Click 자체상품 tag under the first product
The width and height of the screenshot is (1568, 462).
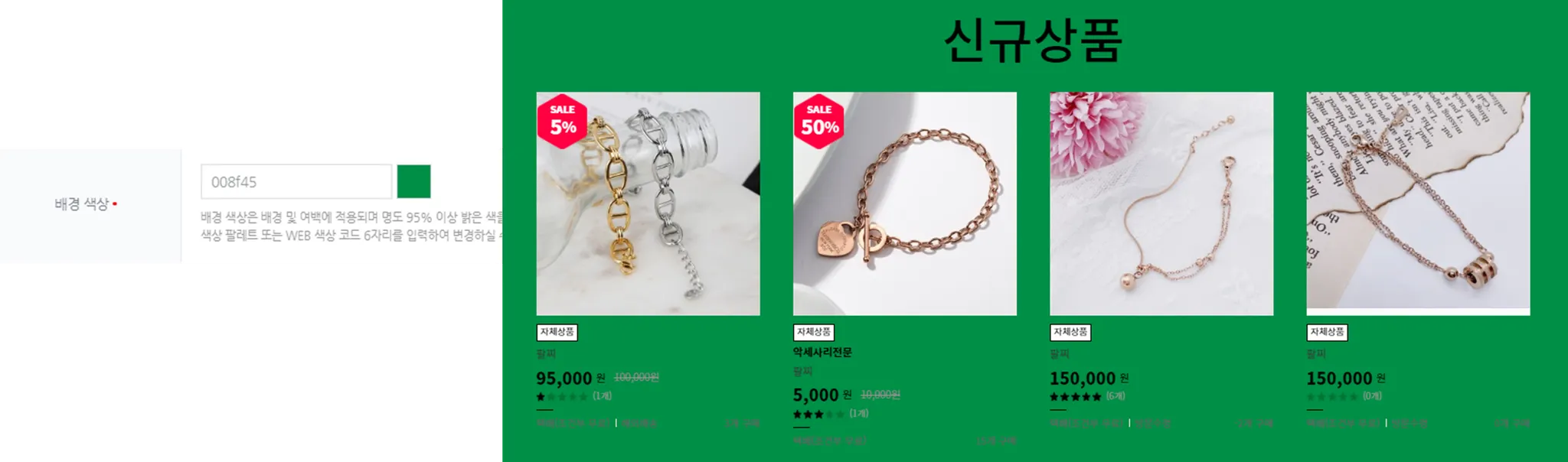[x=557, y=332]
